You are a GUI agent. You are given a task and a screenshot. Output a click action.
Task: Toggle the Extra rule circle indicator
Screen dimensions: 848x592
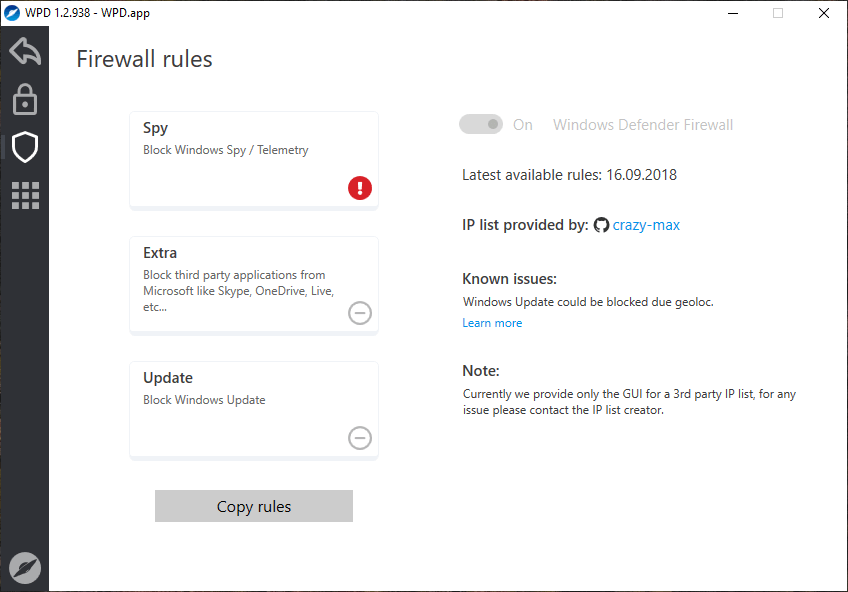[x=360, y=313]
